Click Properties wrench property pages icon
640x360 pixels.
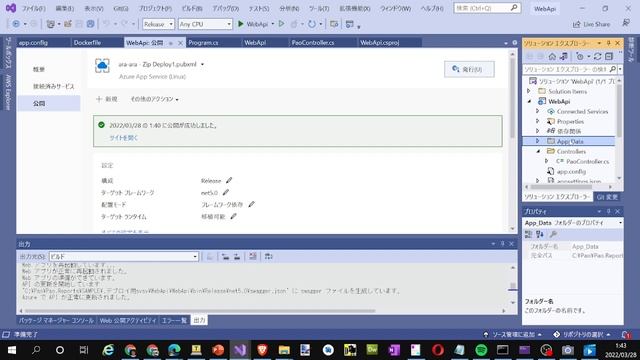coord(553,234)
